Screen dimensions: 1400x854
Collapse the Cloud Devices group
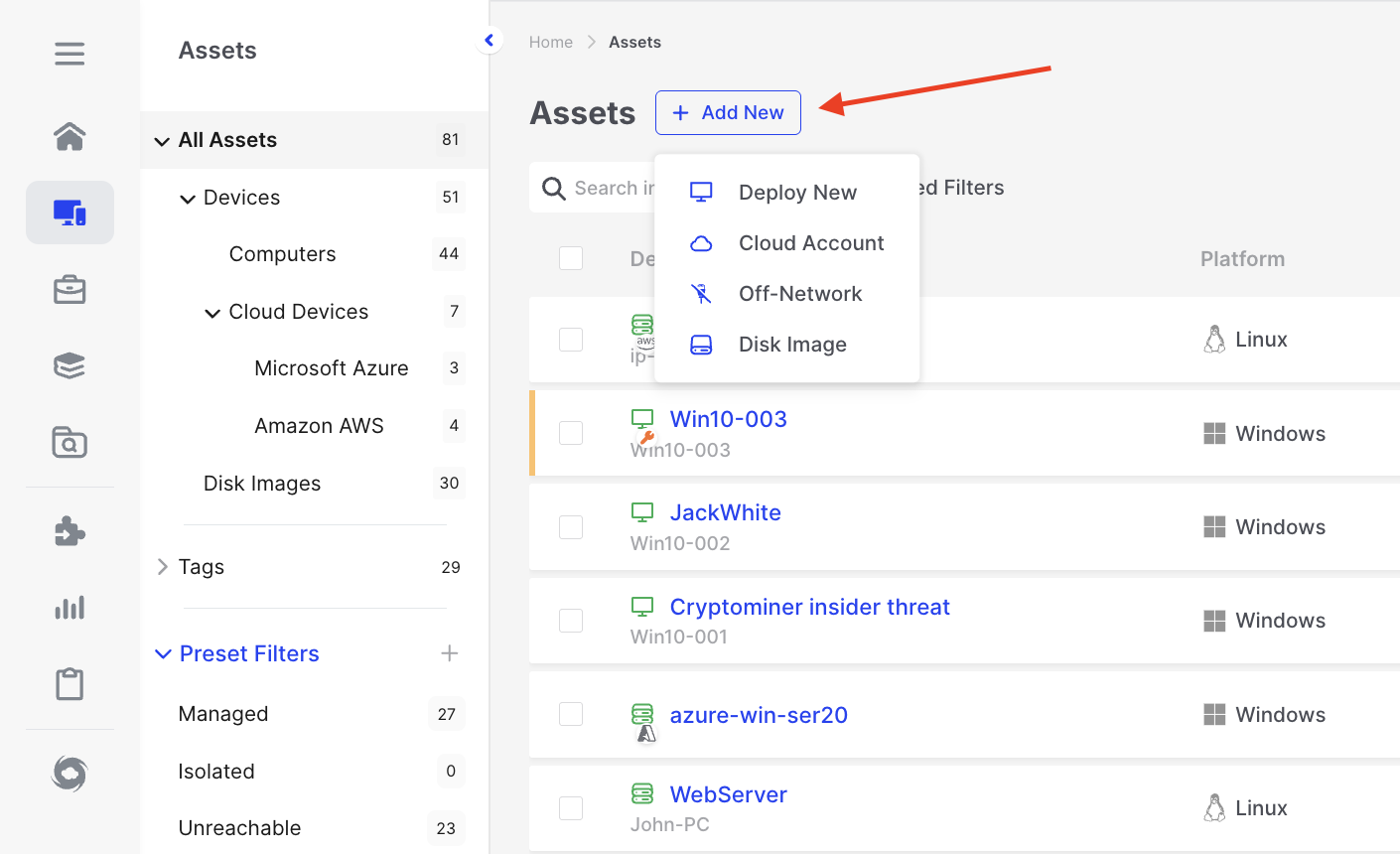212,313
